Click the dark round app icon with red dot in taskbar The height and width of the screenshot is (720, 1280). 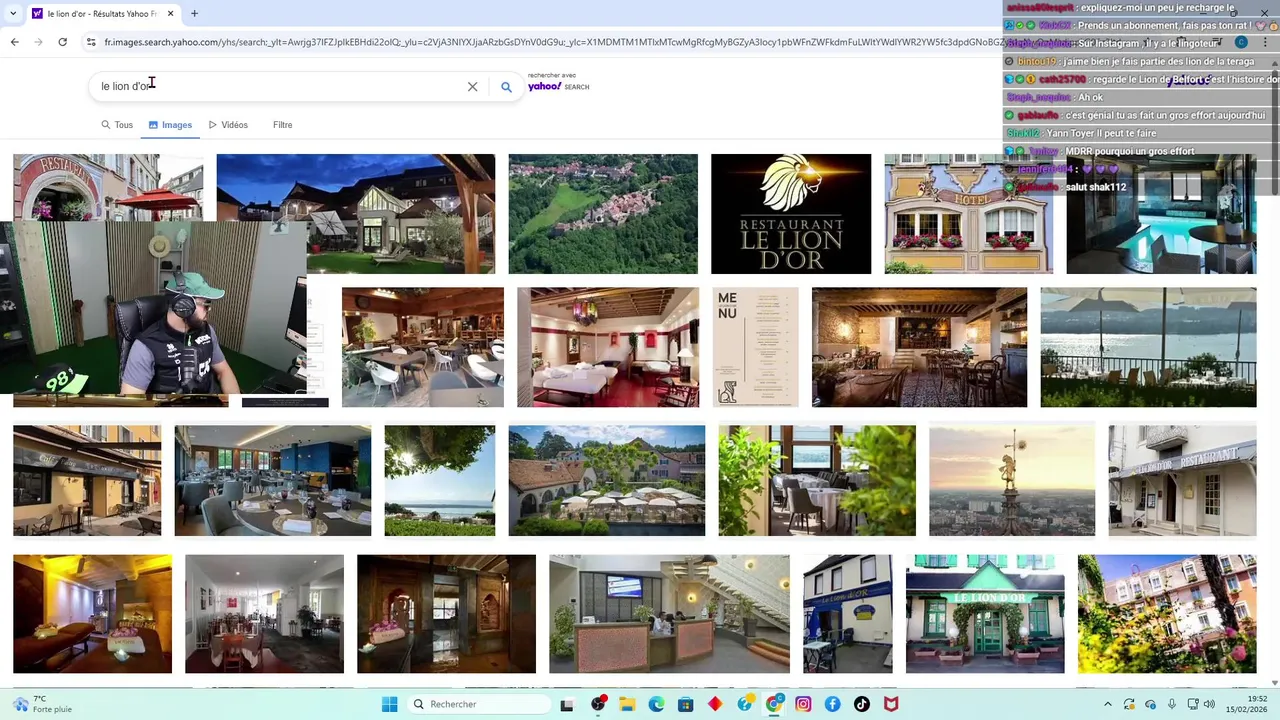598,704
